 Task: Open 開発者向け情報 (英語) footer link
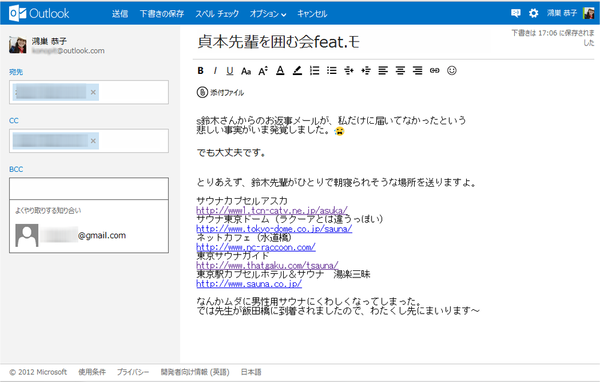point(195,372)
